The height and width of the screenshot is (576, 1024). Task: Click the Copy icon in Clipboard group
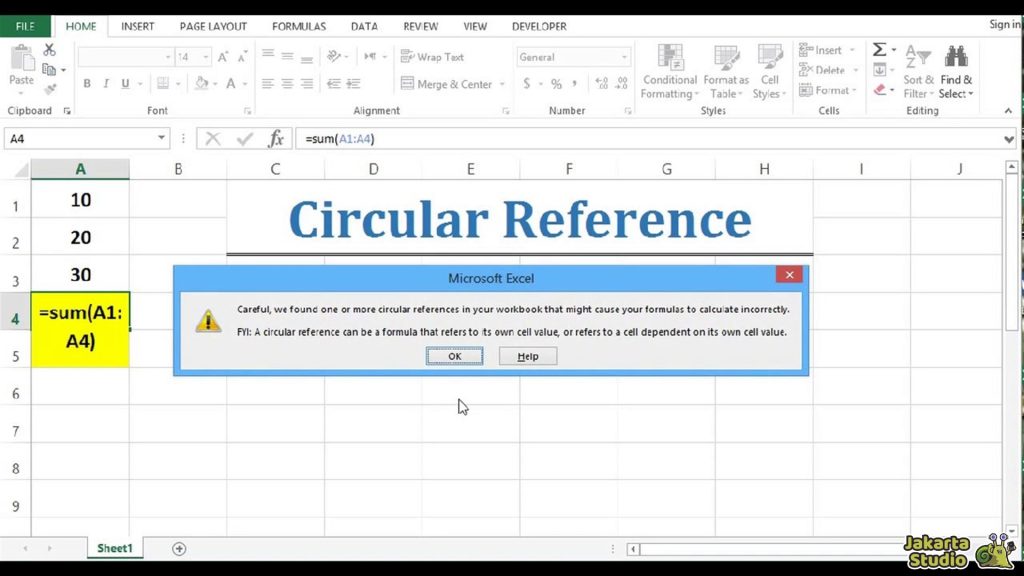(49, 69)
